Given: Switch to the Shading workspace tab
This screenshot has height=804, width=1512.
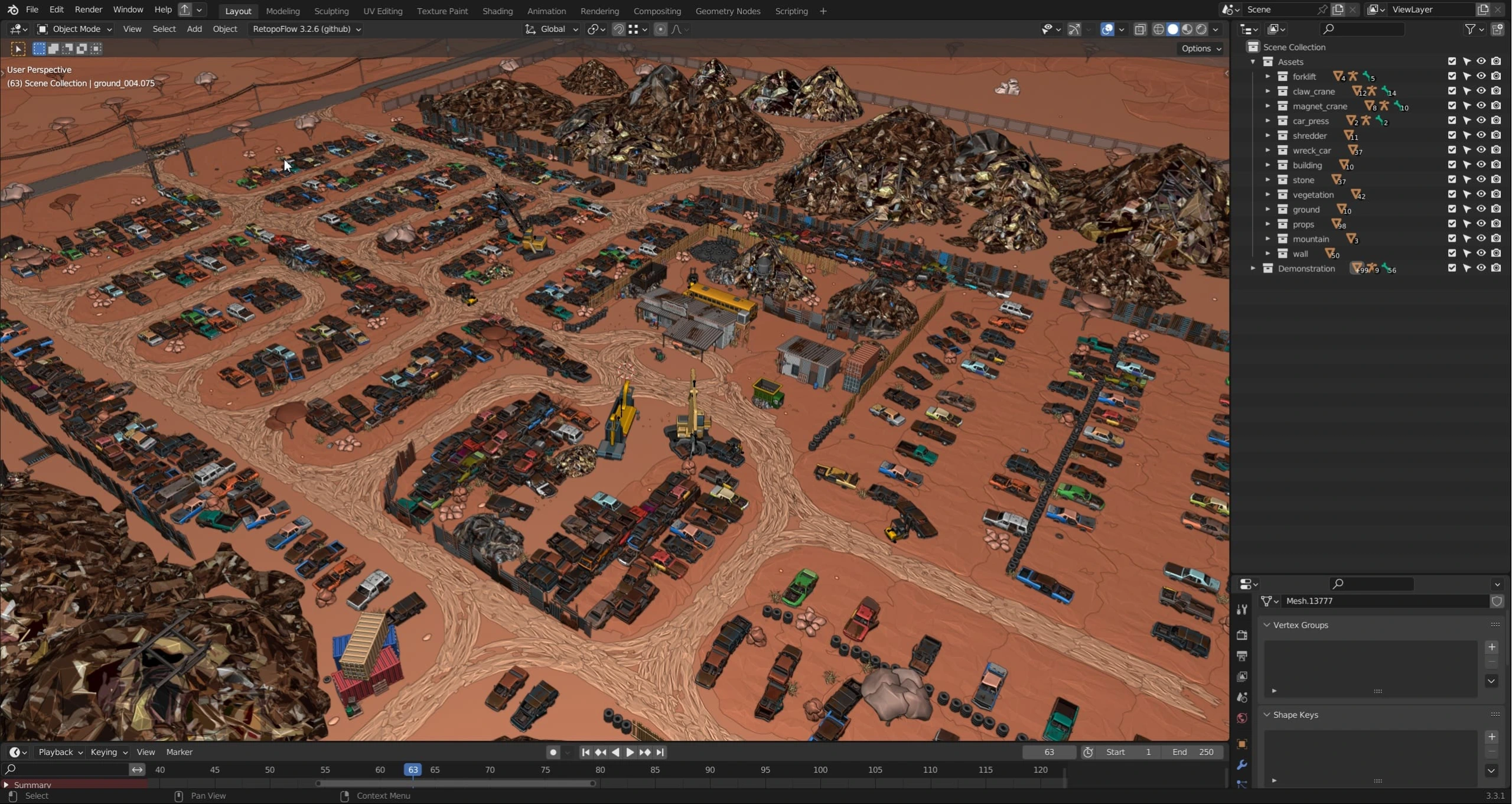Looking at the screenshot, I should [497, 11].
